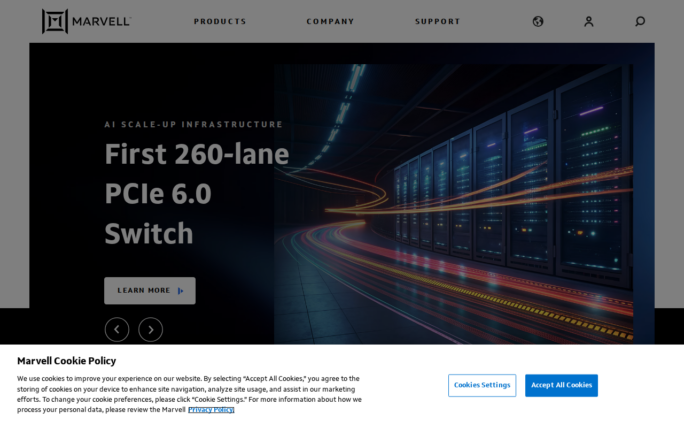Click the search magnifier icon
Image resolution: width=684 pixels, height=428 pixels.
coord(640,21)
